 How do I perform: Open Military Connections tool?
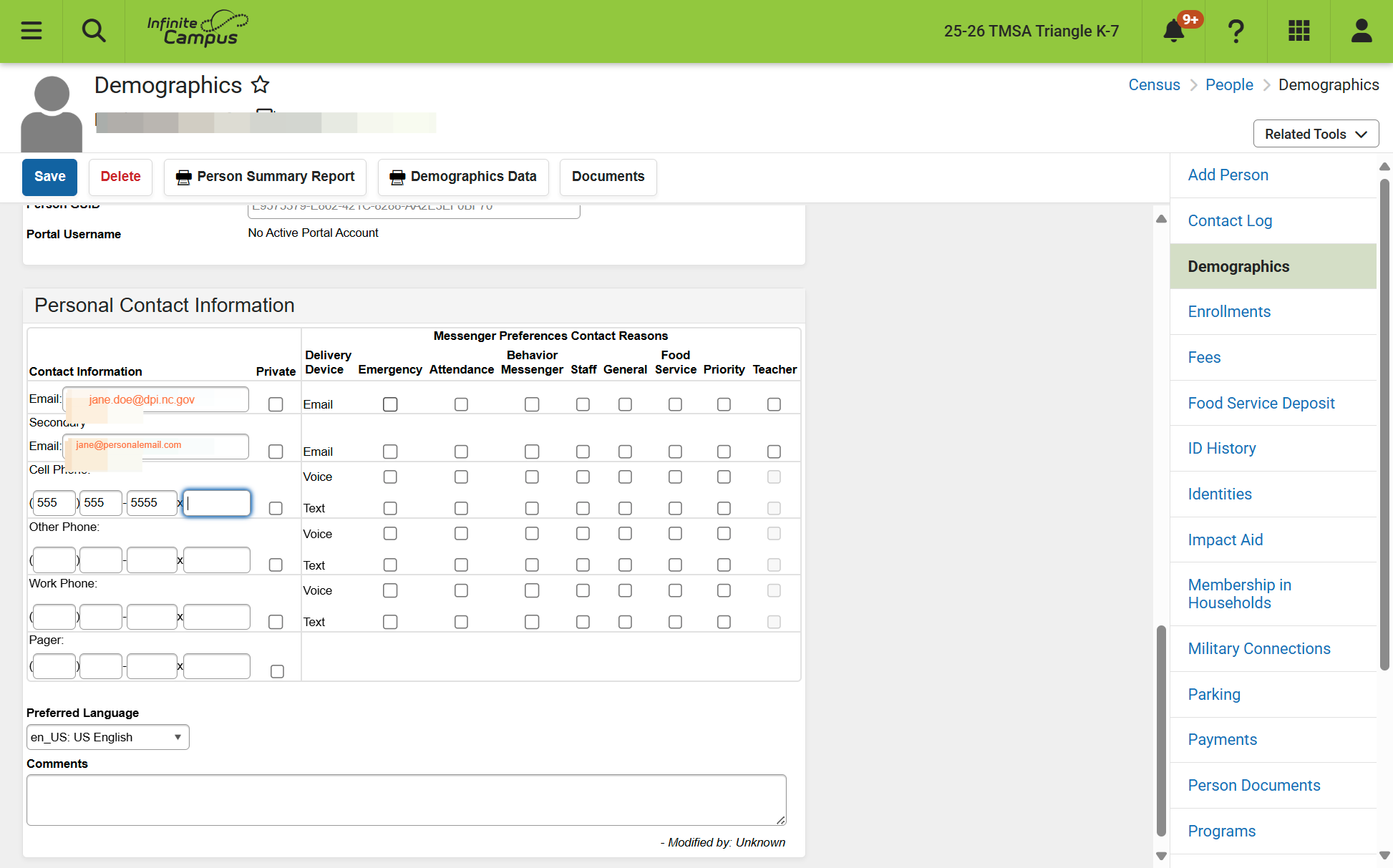[1259, 648]
